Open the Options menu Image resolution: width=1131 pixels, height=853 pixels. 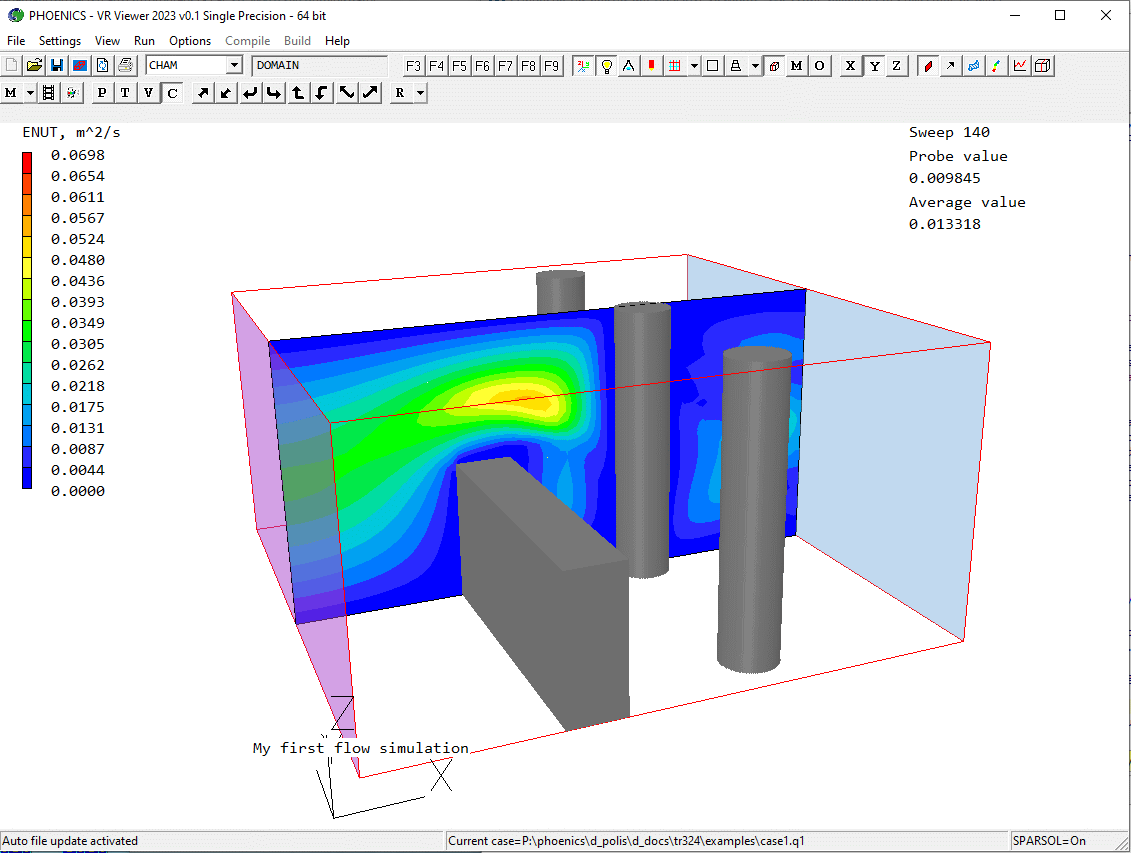click(190, 41)
